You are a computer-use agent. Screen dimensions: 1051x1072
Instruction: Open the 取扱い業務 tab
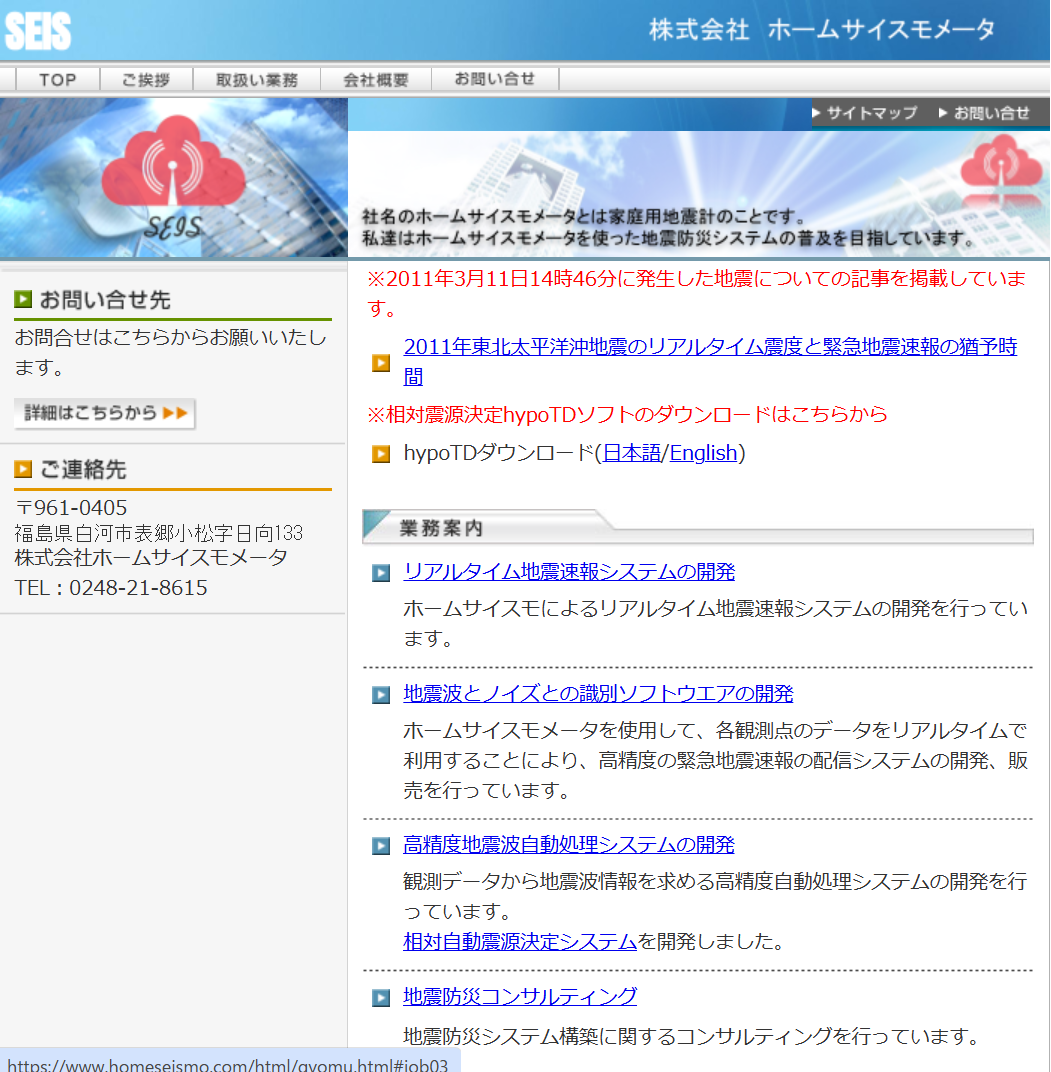[x=258, y=79]
